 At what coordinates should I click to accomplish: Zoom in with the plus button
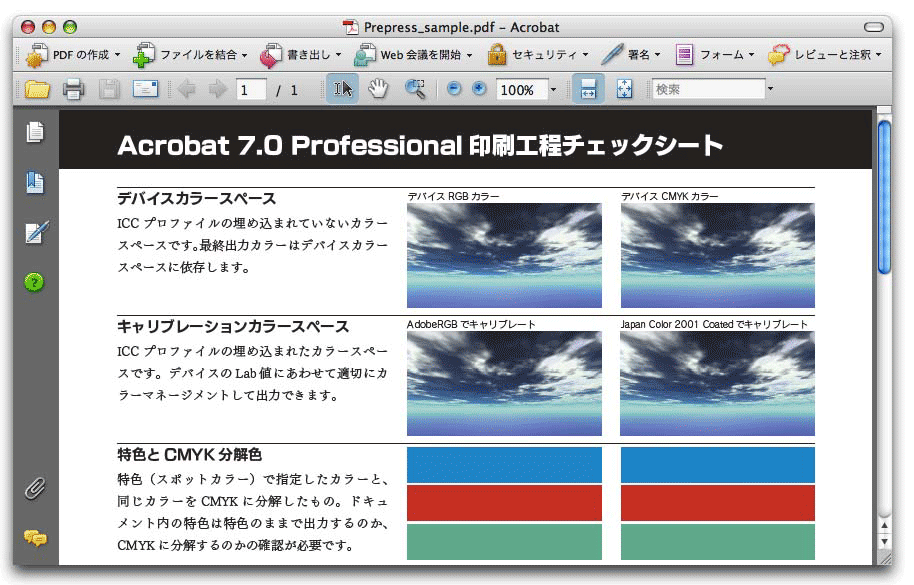[x=479, y=89]
